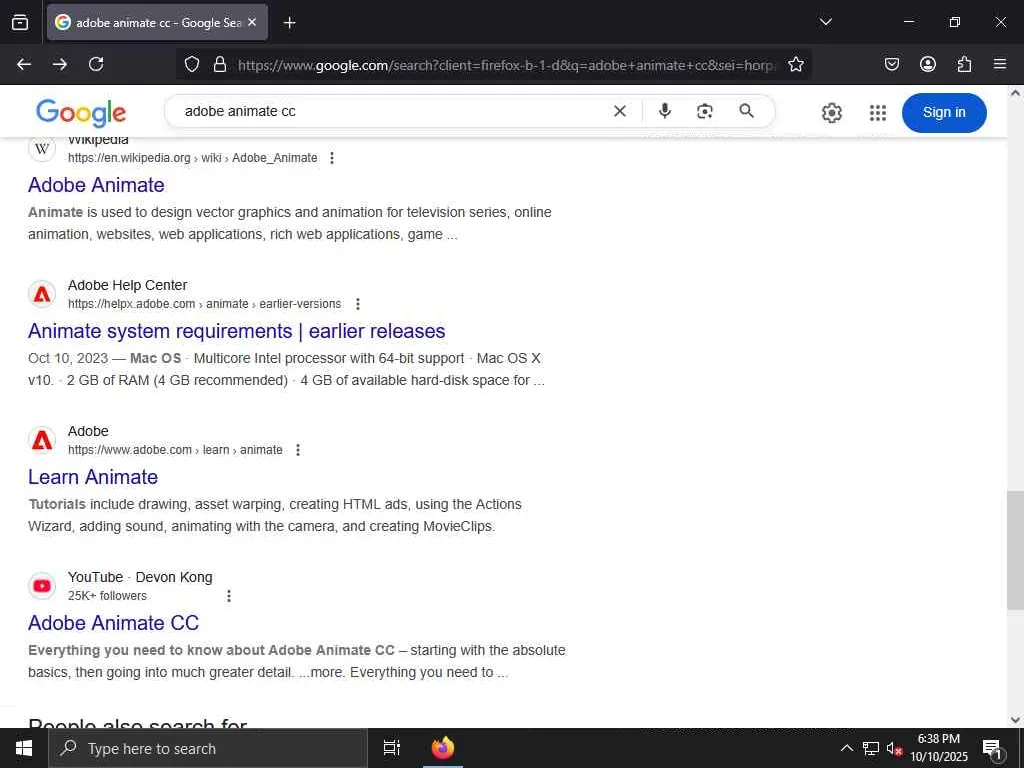The width and height of the screenshot is (1024, 768).
Task: Click the en.wikipedia.org breadcrumb URL
Action: (x=193, y=158)
